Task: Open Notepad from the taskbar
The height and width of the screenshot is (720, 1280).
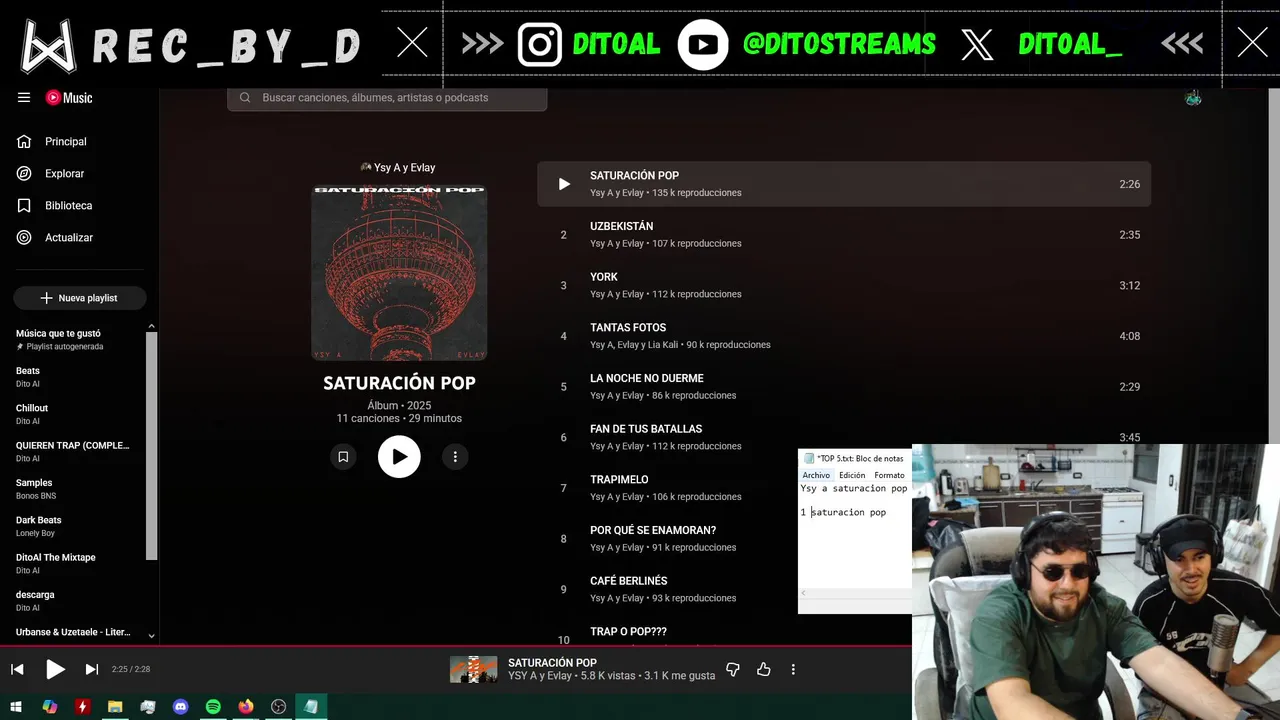Action: coord(311,707)
